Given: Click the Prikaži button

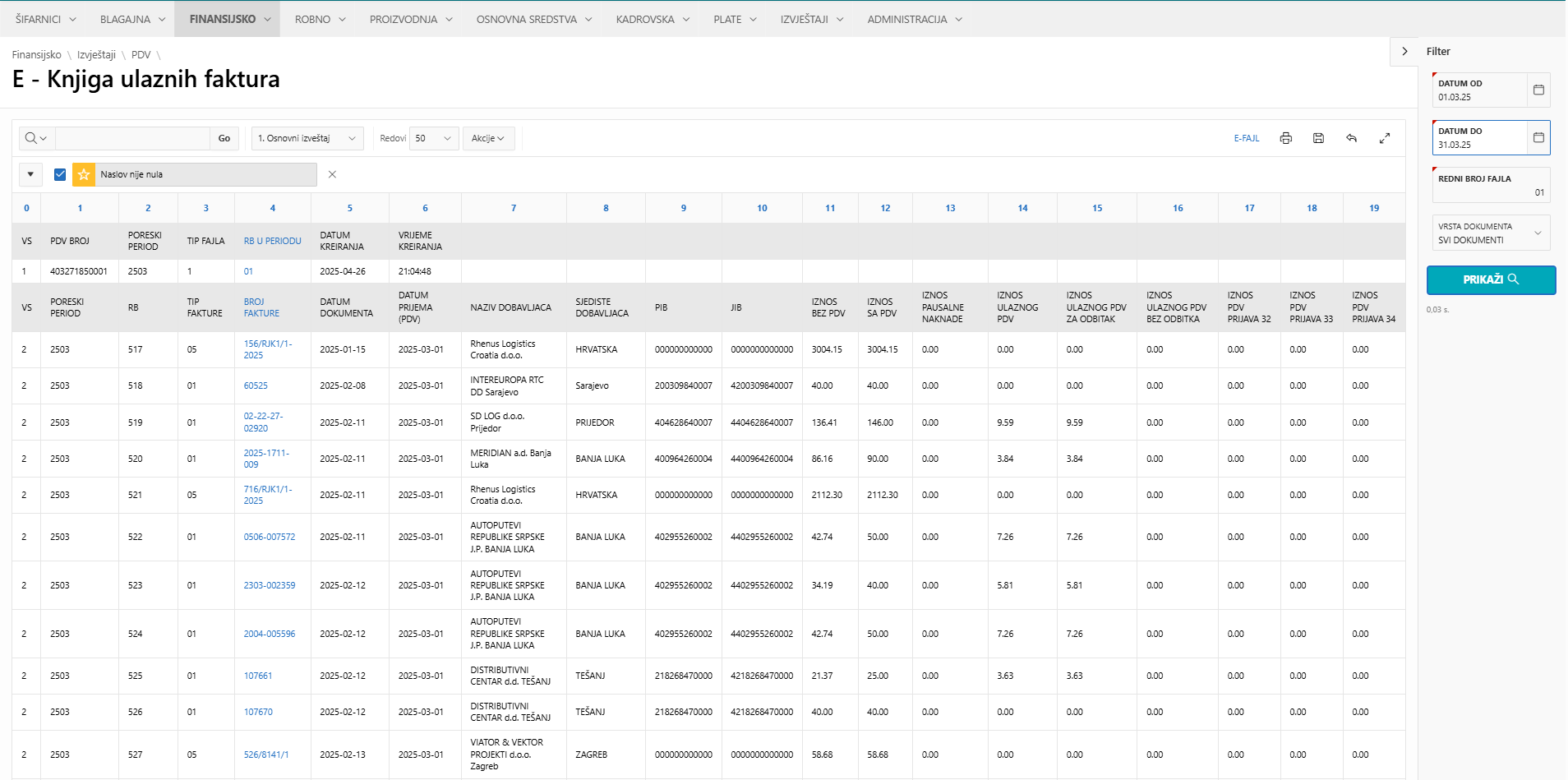Looking at the screenshot, I should coord(1491,279).
